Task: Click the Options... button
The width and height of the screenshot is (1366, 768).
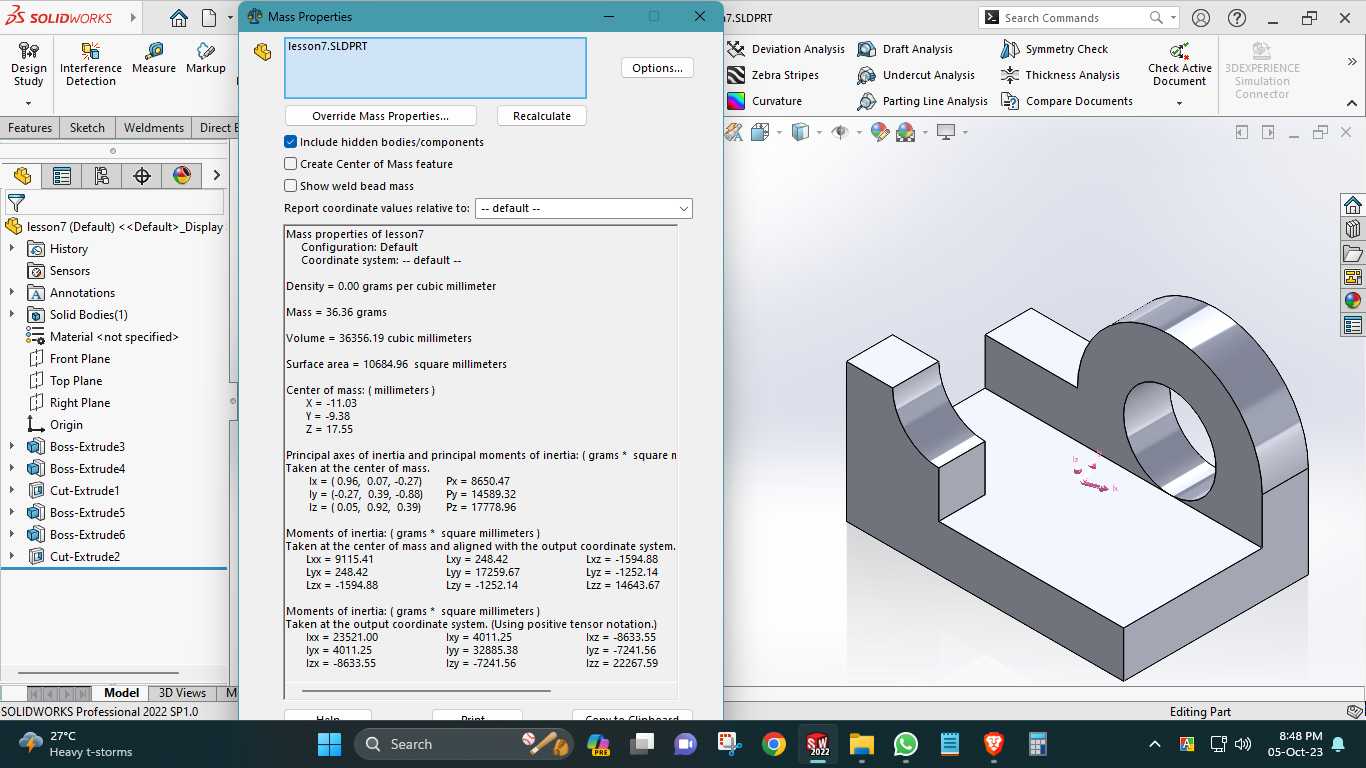Action: tap(657, 68)
